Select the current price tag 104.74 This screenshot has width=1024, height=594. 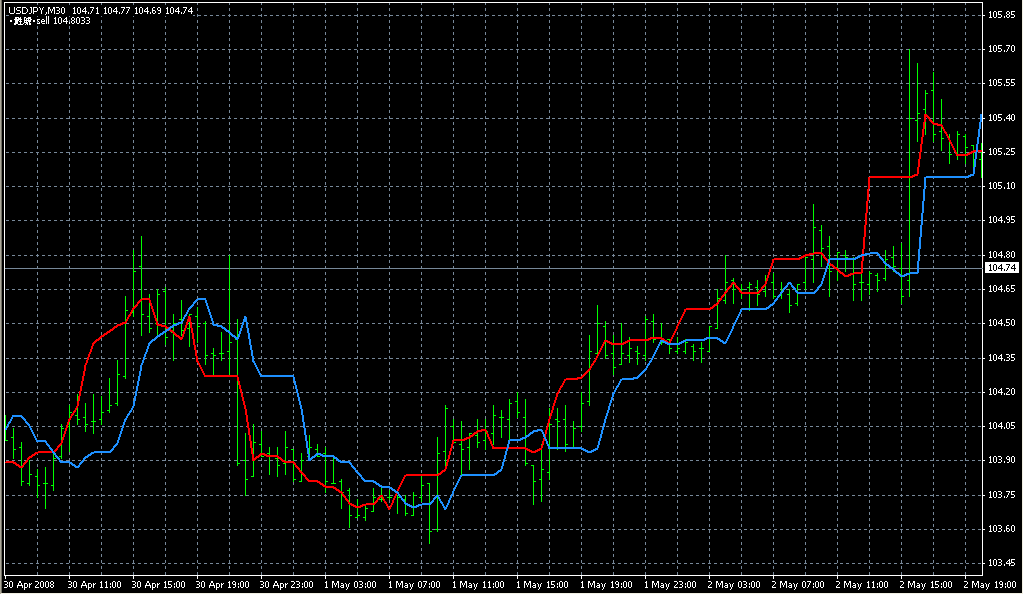pos(1001,268)
